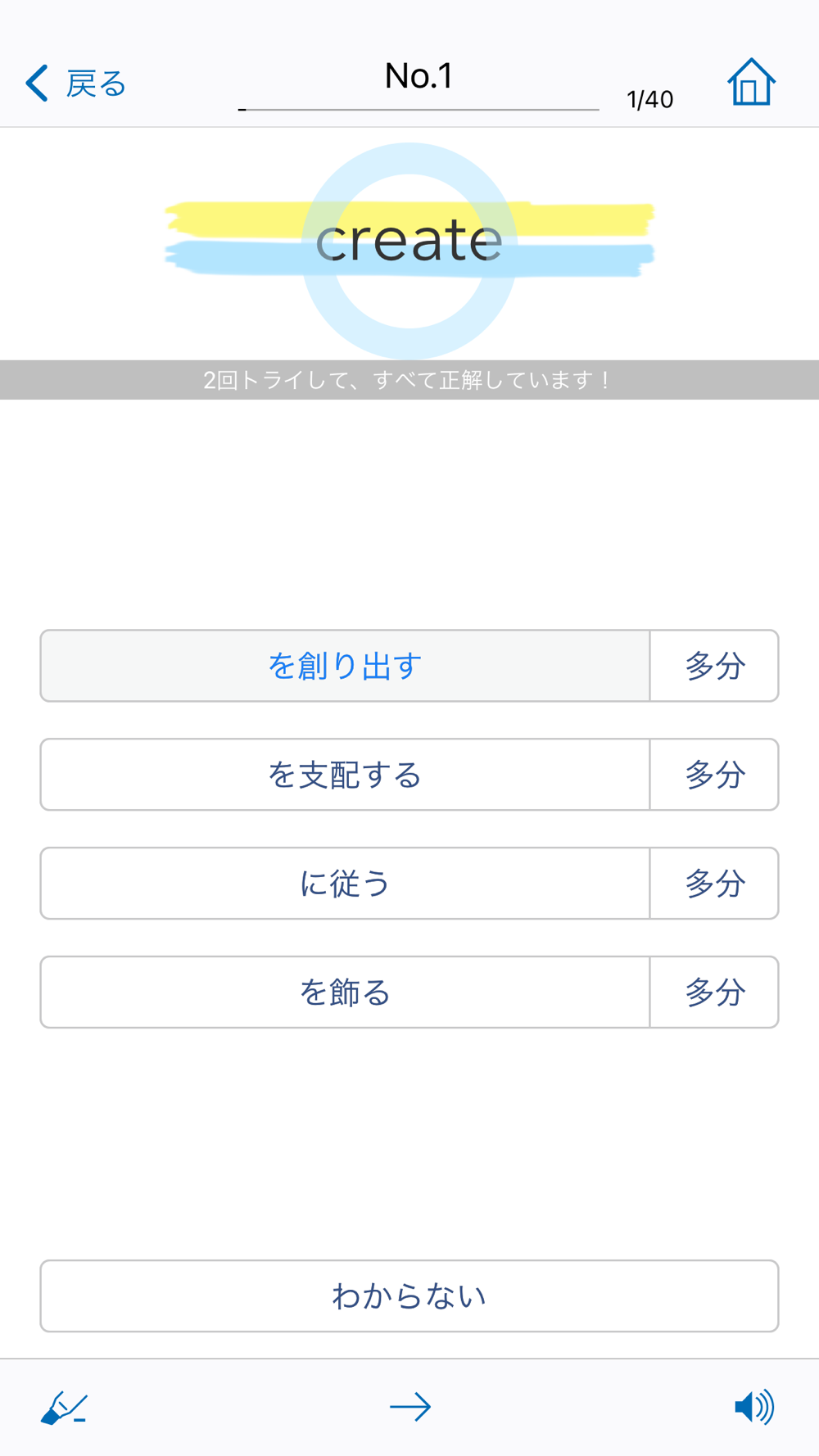819x1456 pixels.
Task: Select answer を創り出す
Action: pos(345,666)
